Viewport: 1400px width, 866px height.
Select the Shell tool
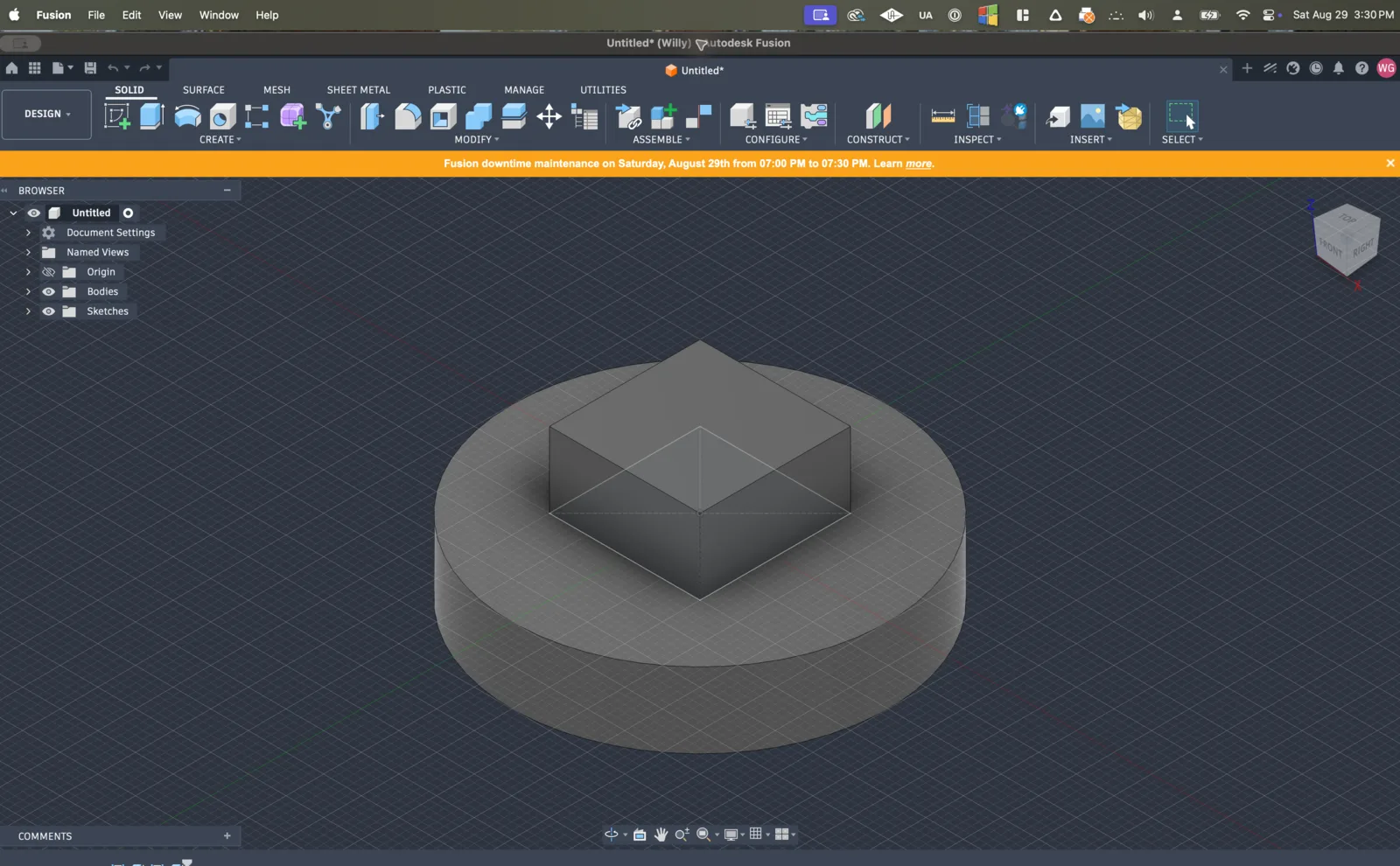coord(443,115)
